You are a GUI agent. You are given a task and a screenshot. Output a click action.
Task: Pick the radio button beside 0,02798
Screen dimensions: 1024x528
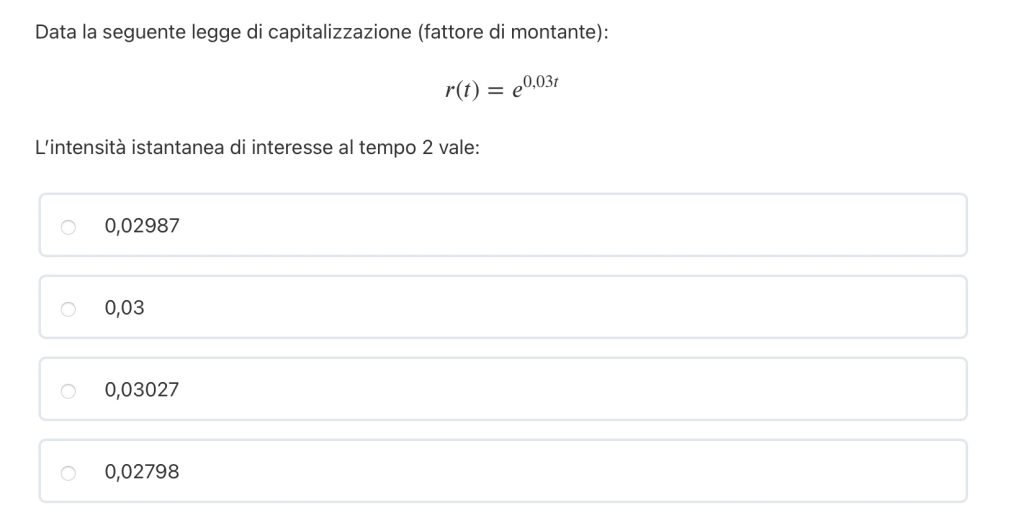(x=68, y=473)
